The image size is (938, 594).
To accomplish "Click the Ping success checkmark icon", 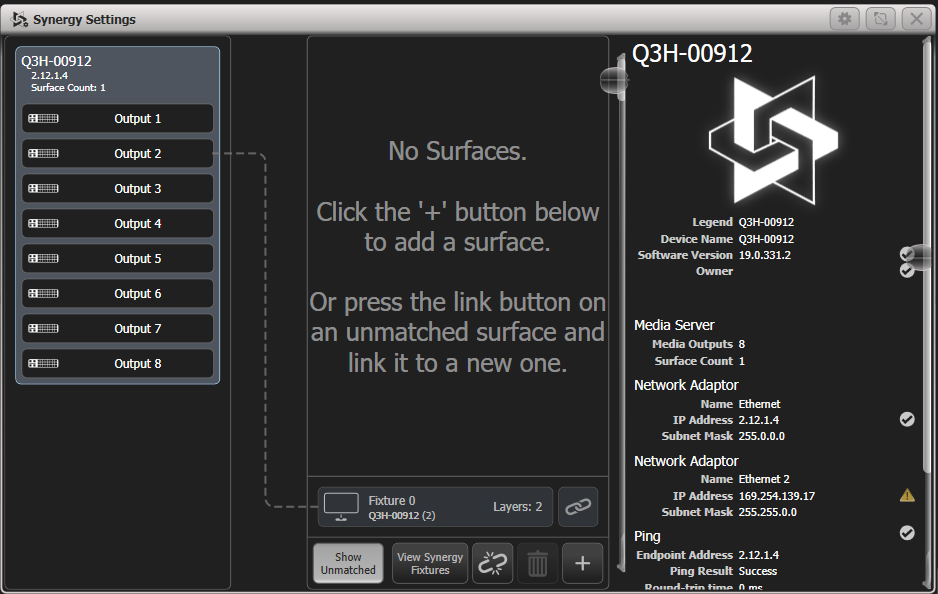I will click(x=907, y=535).
